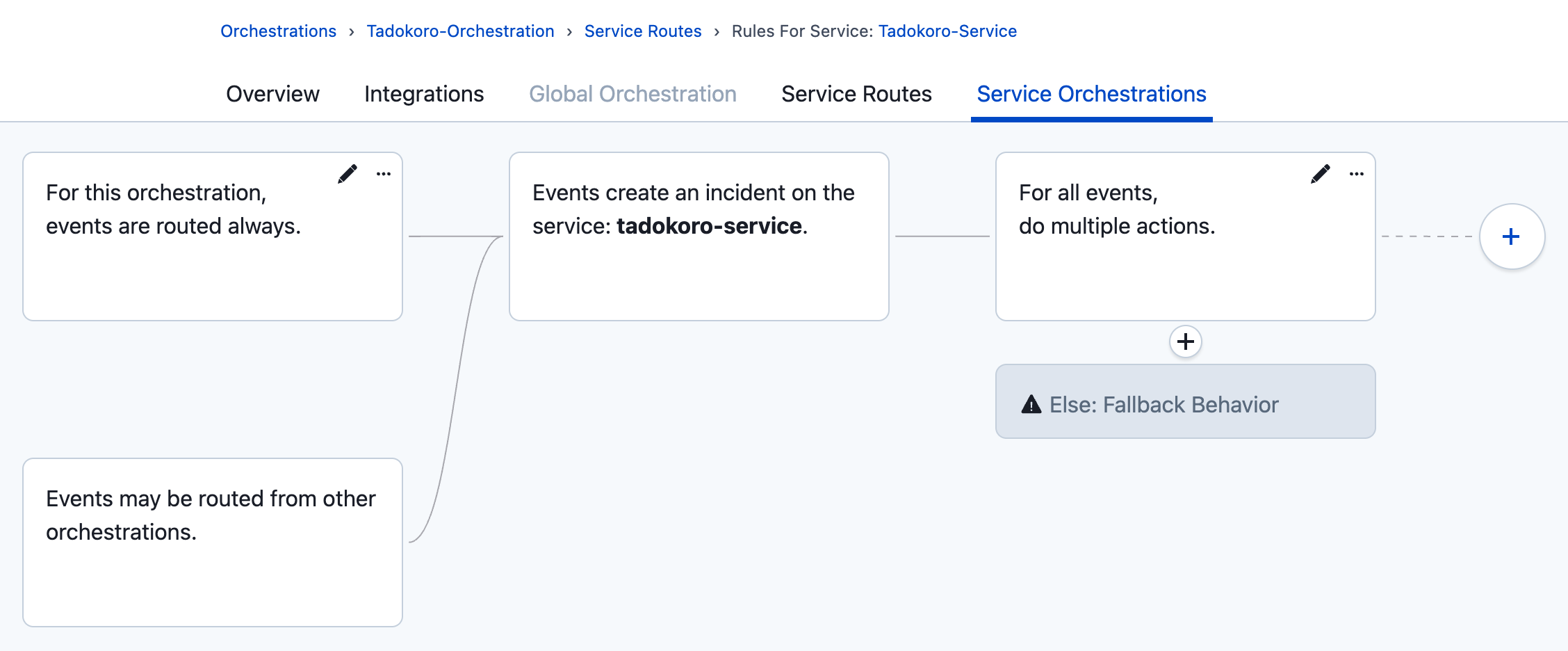The image size is (1568, 651).
Task: Switch to the Overview tab
Action: click(x=272, y=94)
